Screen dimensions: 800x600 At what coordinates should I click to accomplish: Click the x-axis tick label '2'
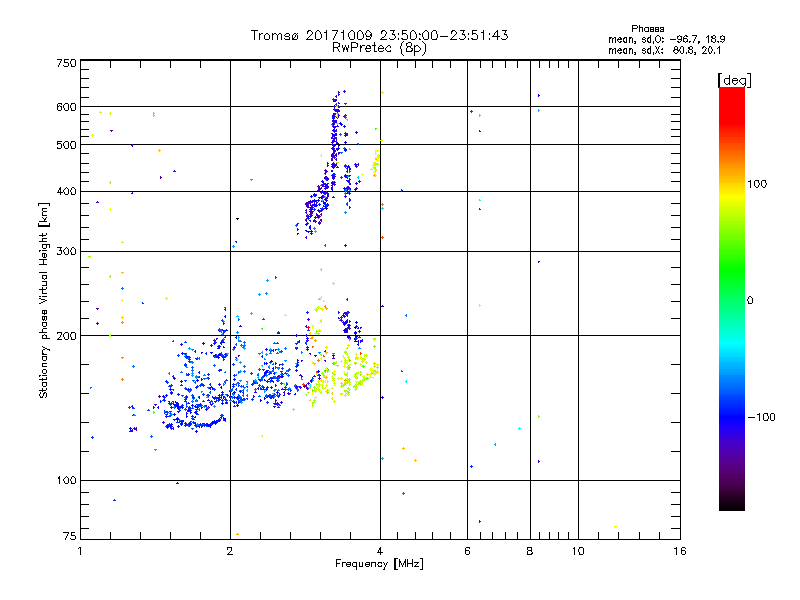pyautogui.click(x=230, y=551)
